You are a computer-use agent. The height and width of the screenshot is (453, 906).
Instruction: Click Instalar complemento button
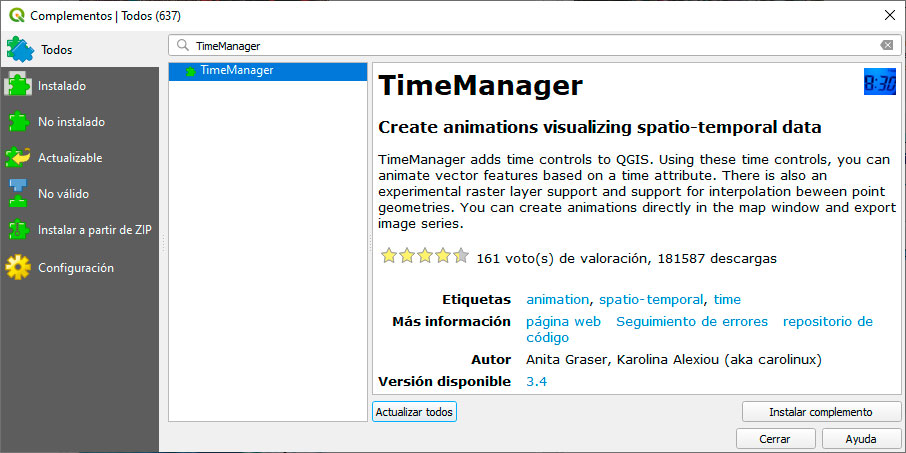[x=820, y=412]
